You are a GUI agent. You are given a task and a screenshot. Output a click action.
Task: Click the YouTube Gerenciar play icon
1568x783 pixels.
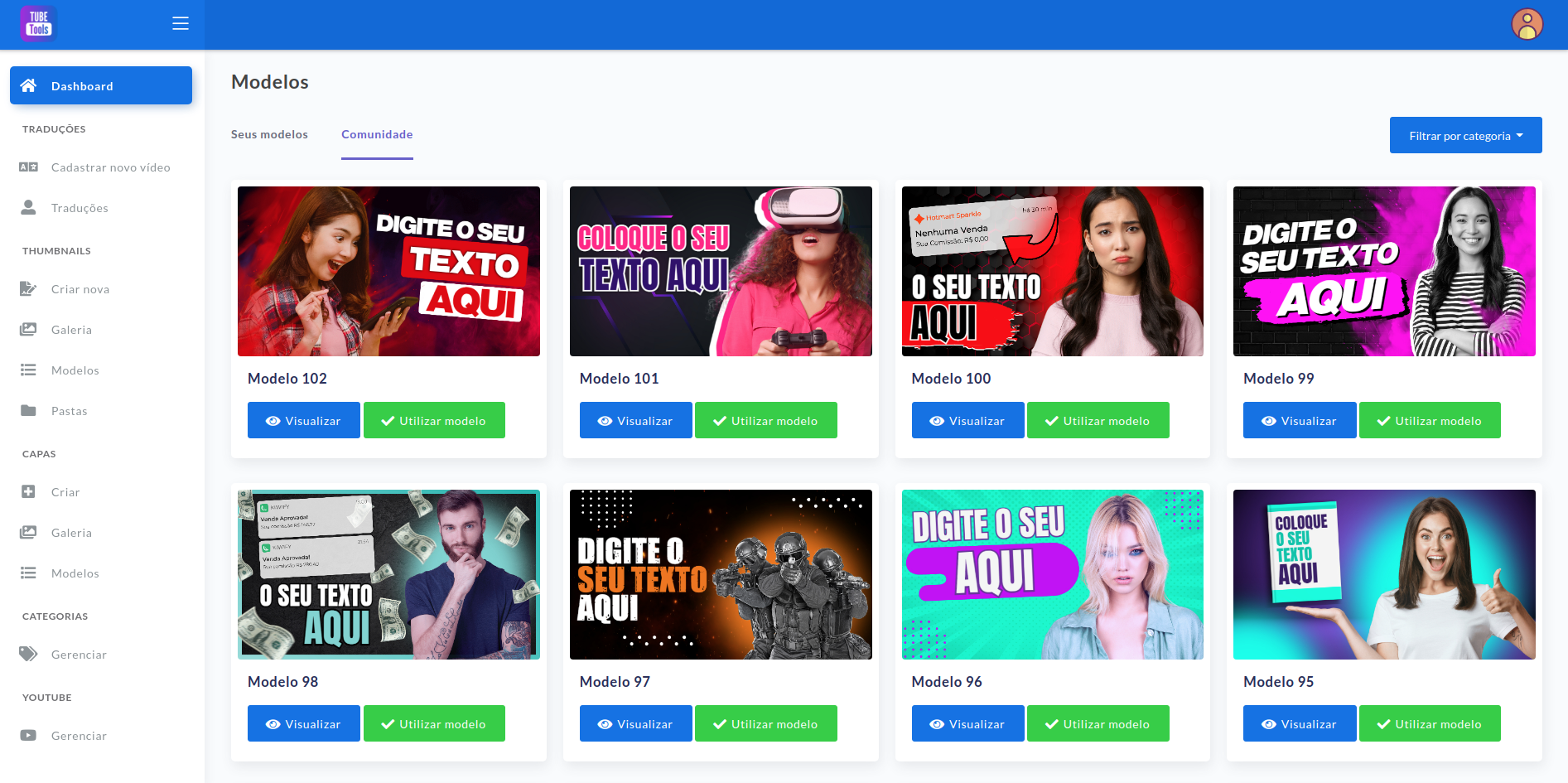coord(27,735)
